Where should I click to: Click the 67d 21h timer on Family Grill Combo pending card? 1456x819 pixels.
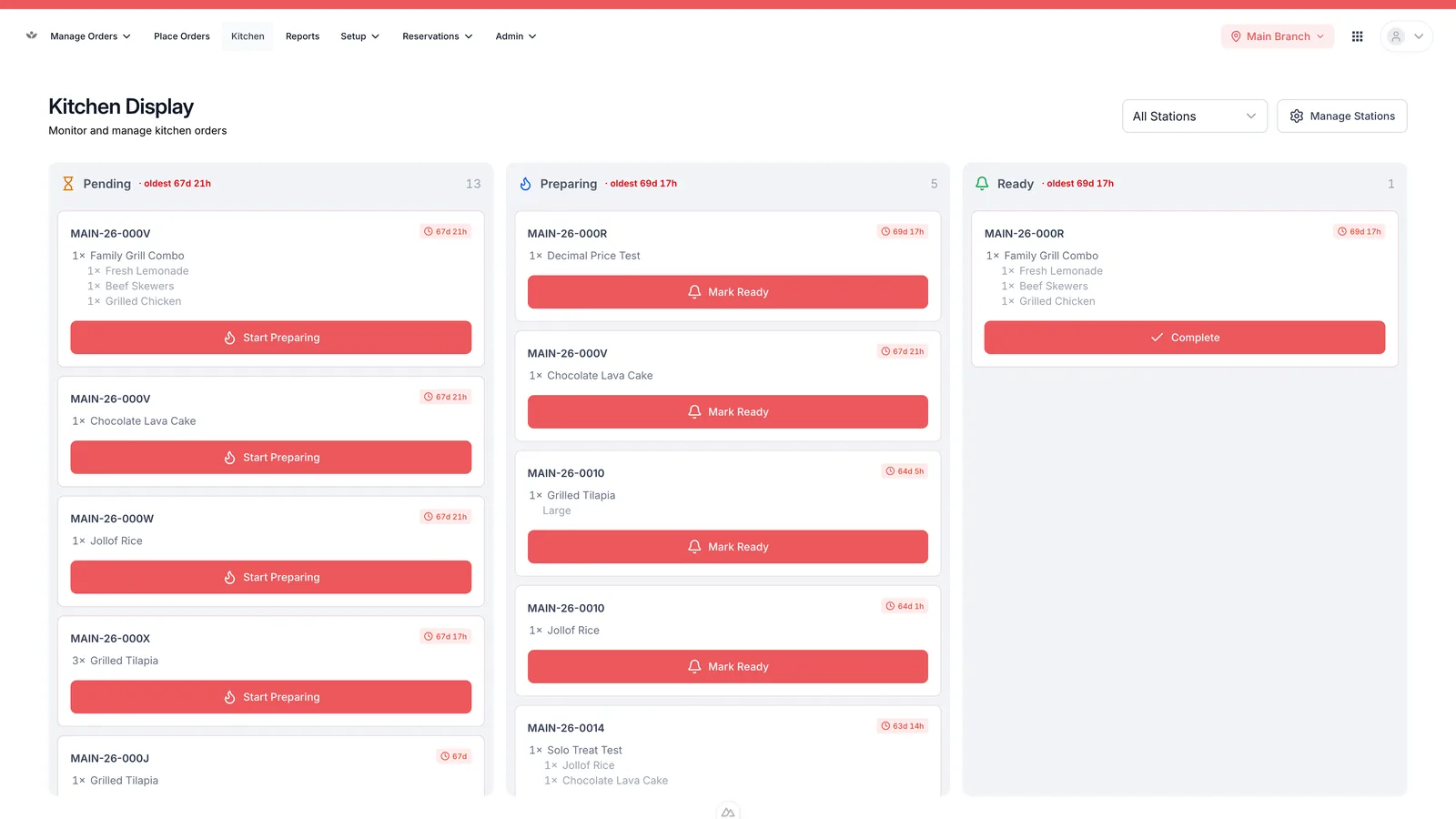(446, 232)
